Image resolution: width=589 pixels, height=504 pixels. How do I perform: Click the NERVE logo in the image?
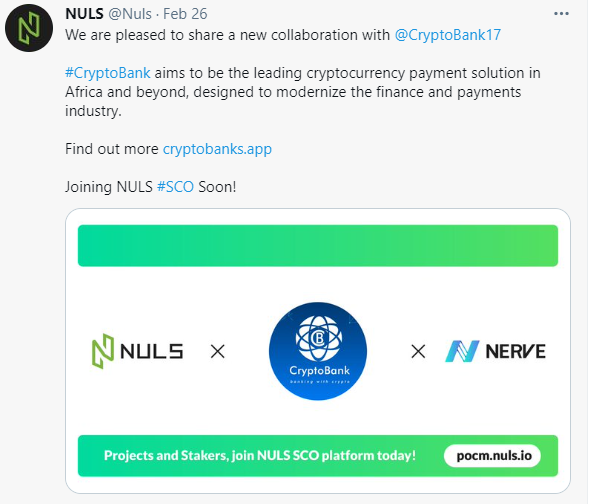tap(495, 352)
